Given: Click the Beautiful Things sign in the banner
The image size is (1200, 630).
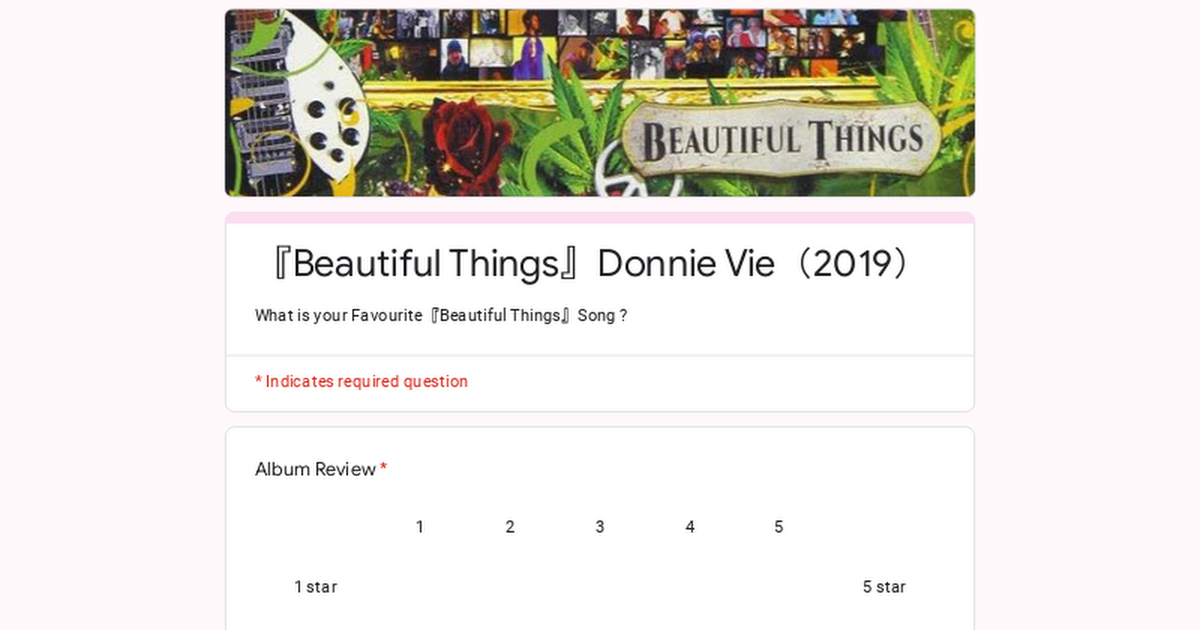Looking at the screenshot, I should coord(781,139).
